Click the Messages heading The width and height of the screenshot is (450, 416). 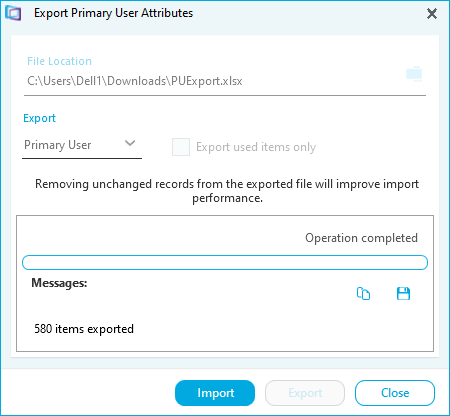click(59, 283)
